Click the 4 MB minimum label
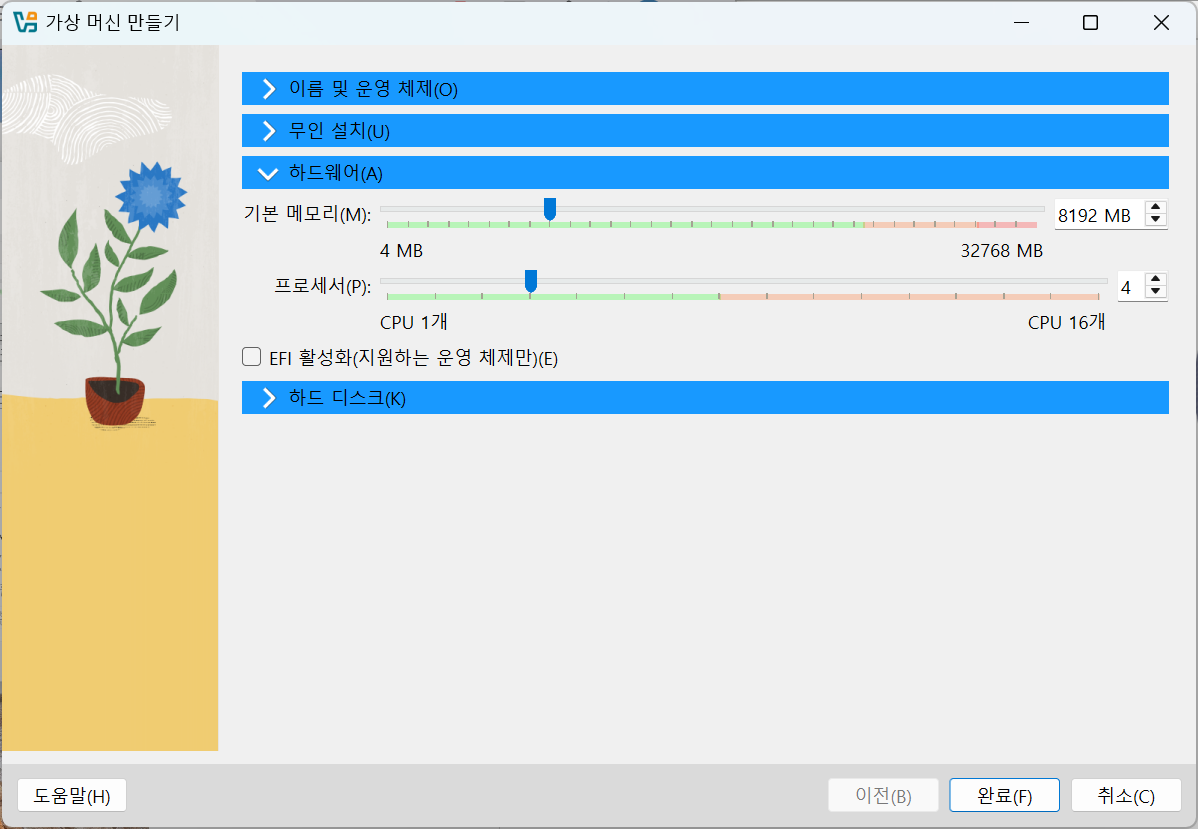 401,251
